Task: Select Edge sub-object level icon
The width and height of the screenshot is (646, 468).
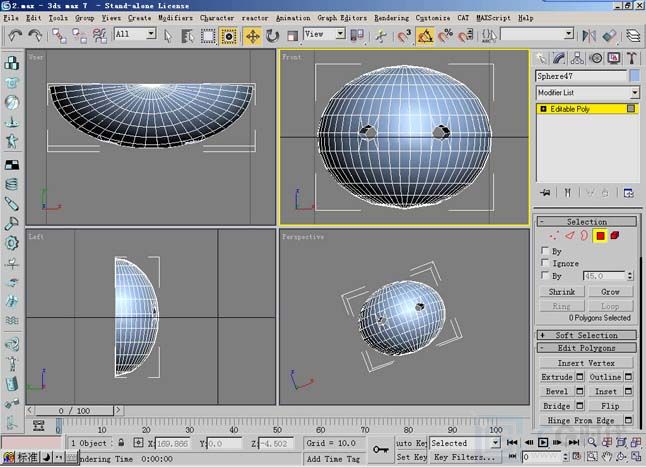Action: [x=569, y=236]
